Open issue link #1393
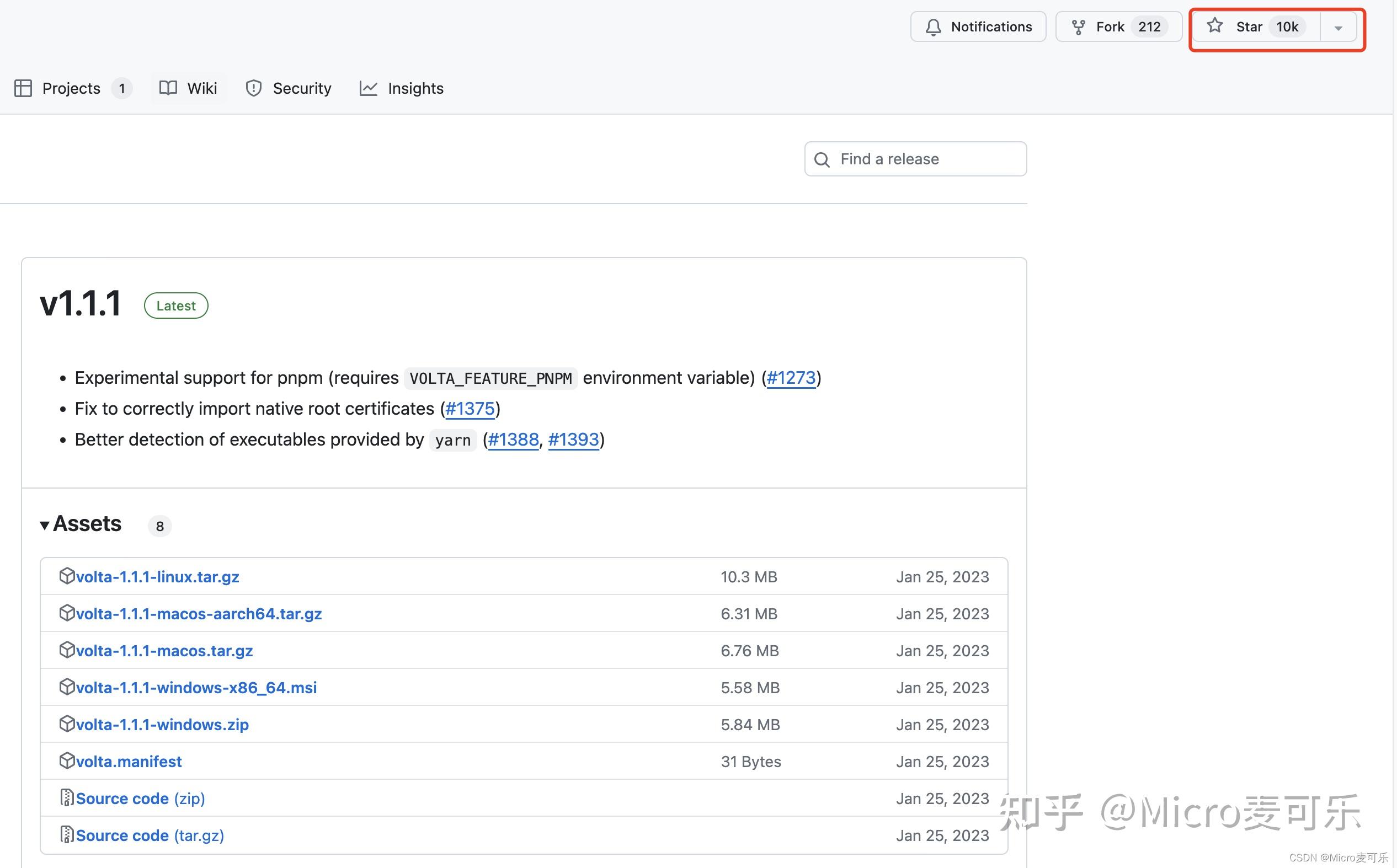Image resolution: width=1397 pixels, height=868 pixels. point(573,440)
